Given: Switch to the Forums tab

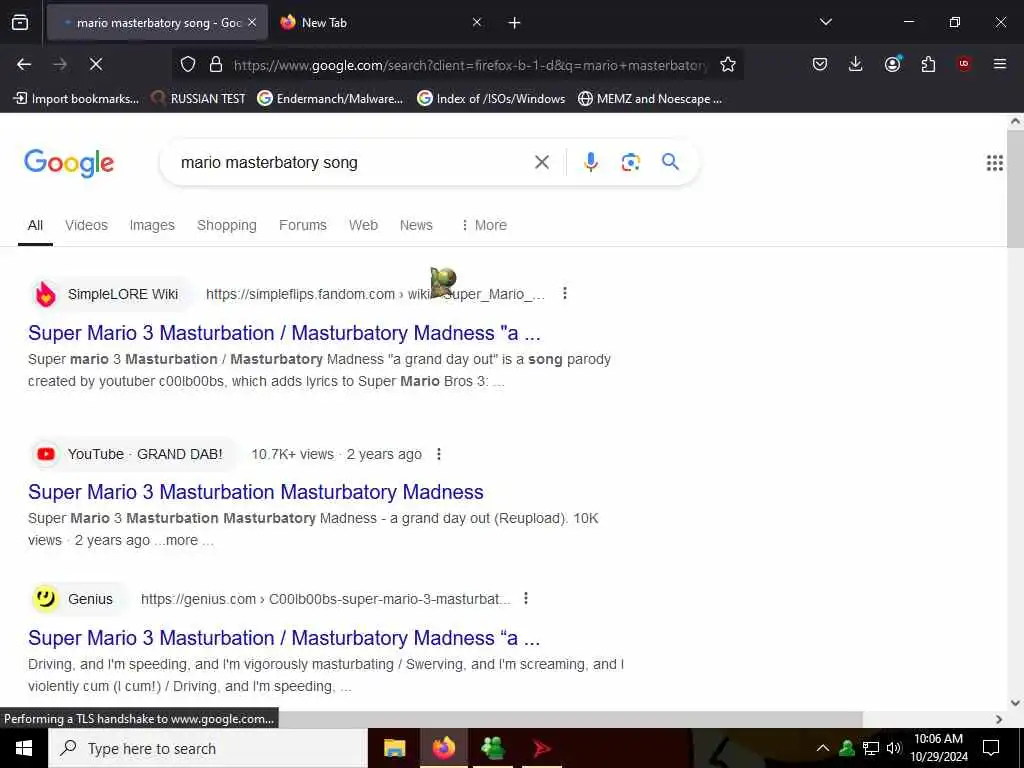Looking at the screenshot, I should [302, 225].
